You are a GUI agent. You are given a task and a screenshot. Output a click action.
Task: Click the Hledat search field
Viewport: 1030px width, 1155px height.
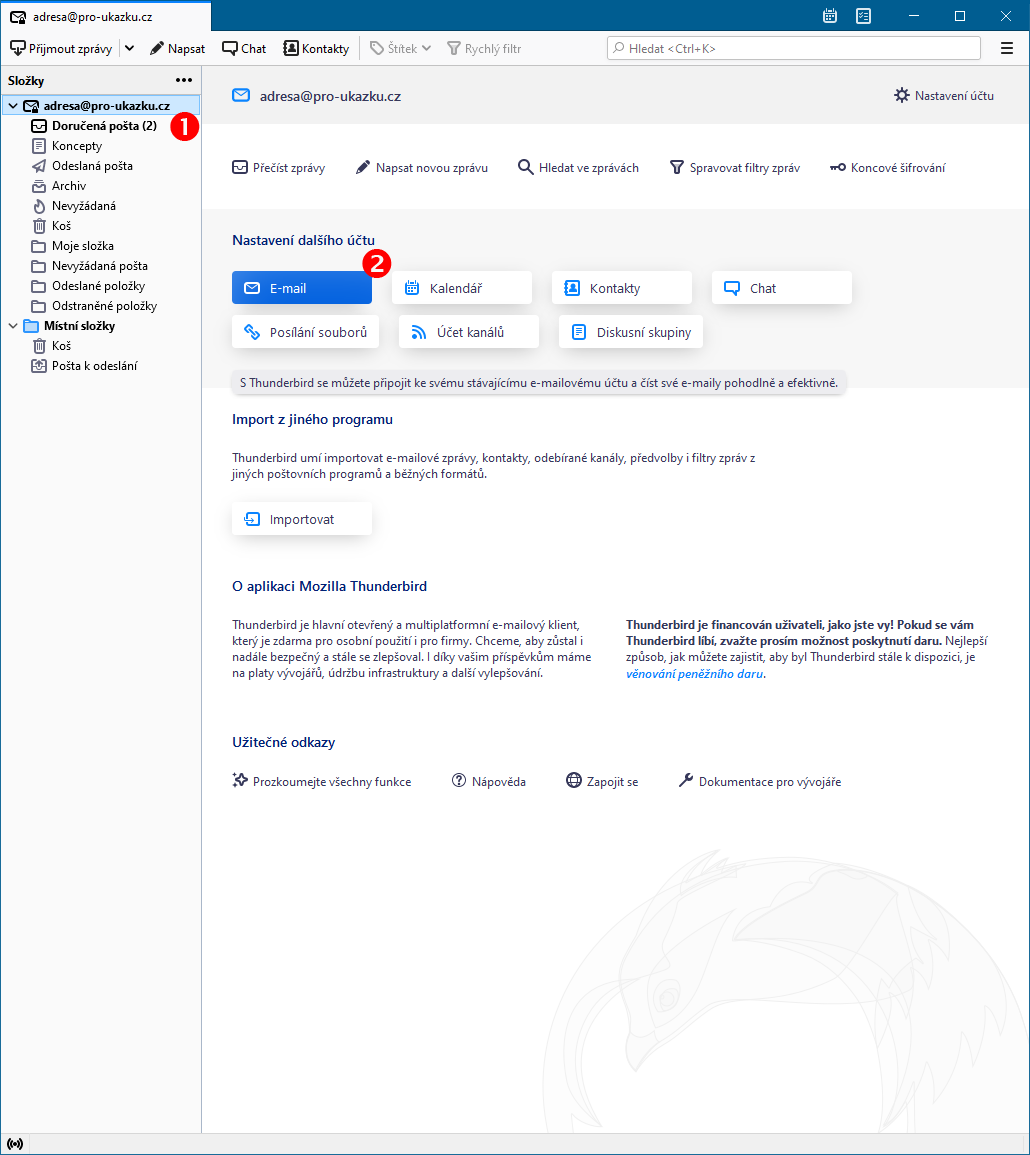tap(793, 49)
